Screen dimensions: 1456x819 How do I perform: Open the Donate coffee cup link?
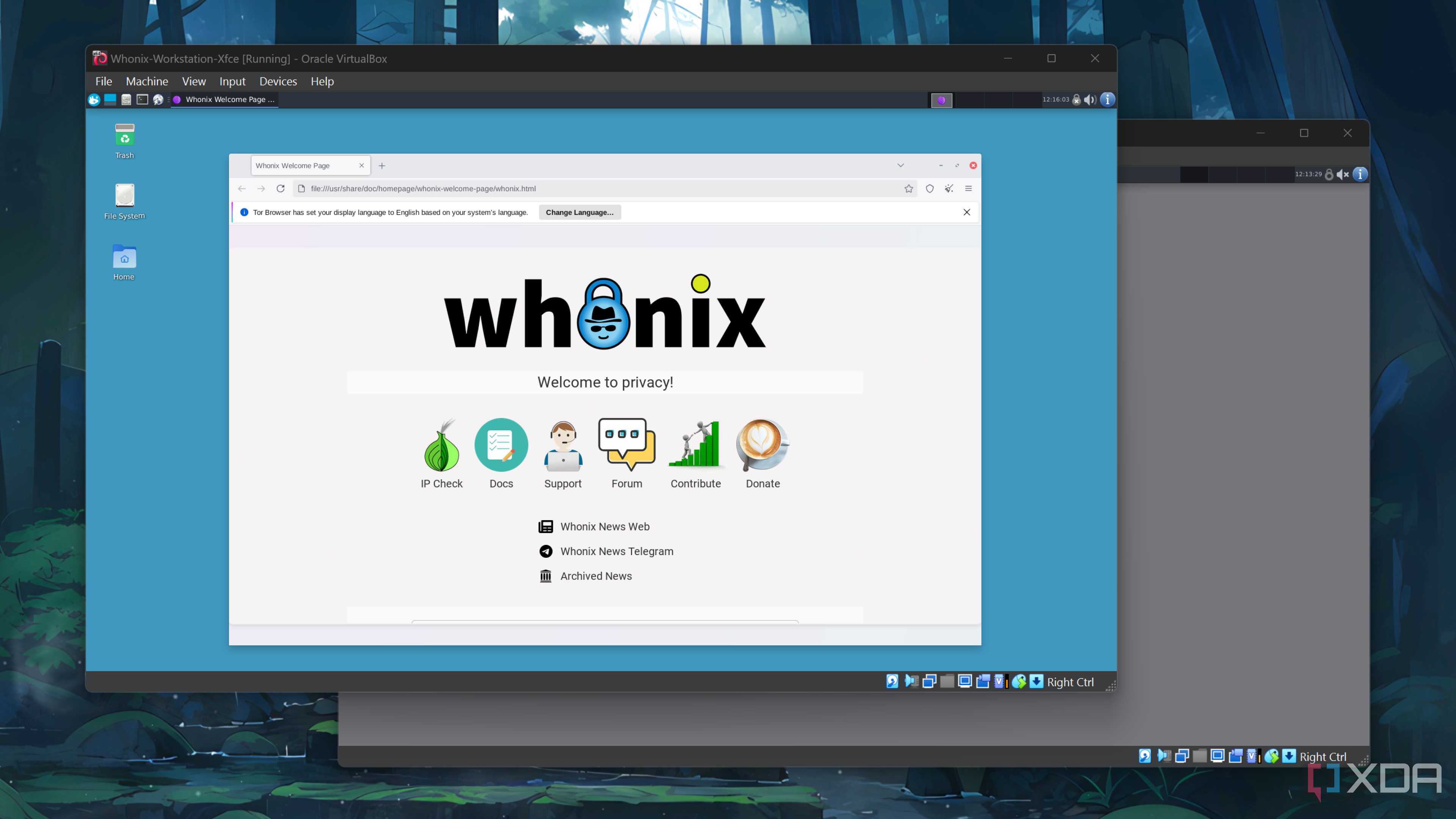tap(763, 453)
